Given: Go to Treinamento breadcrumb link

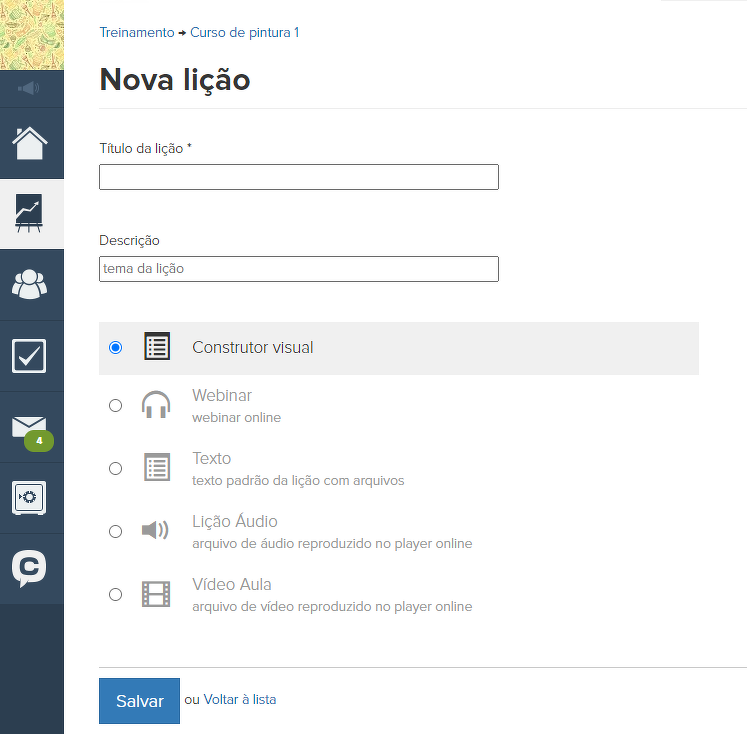Looking at the screenshot, I should 136,32.
